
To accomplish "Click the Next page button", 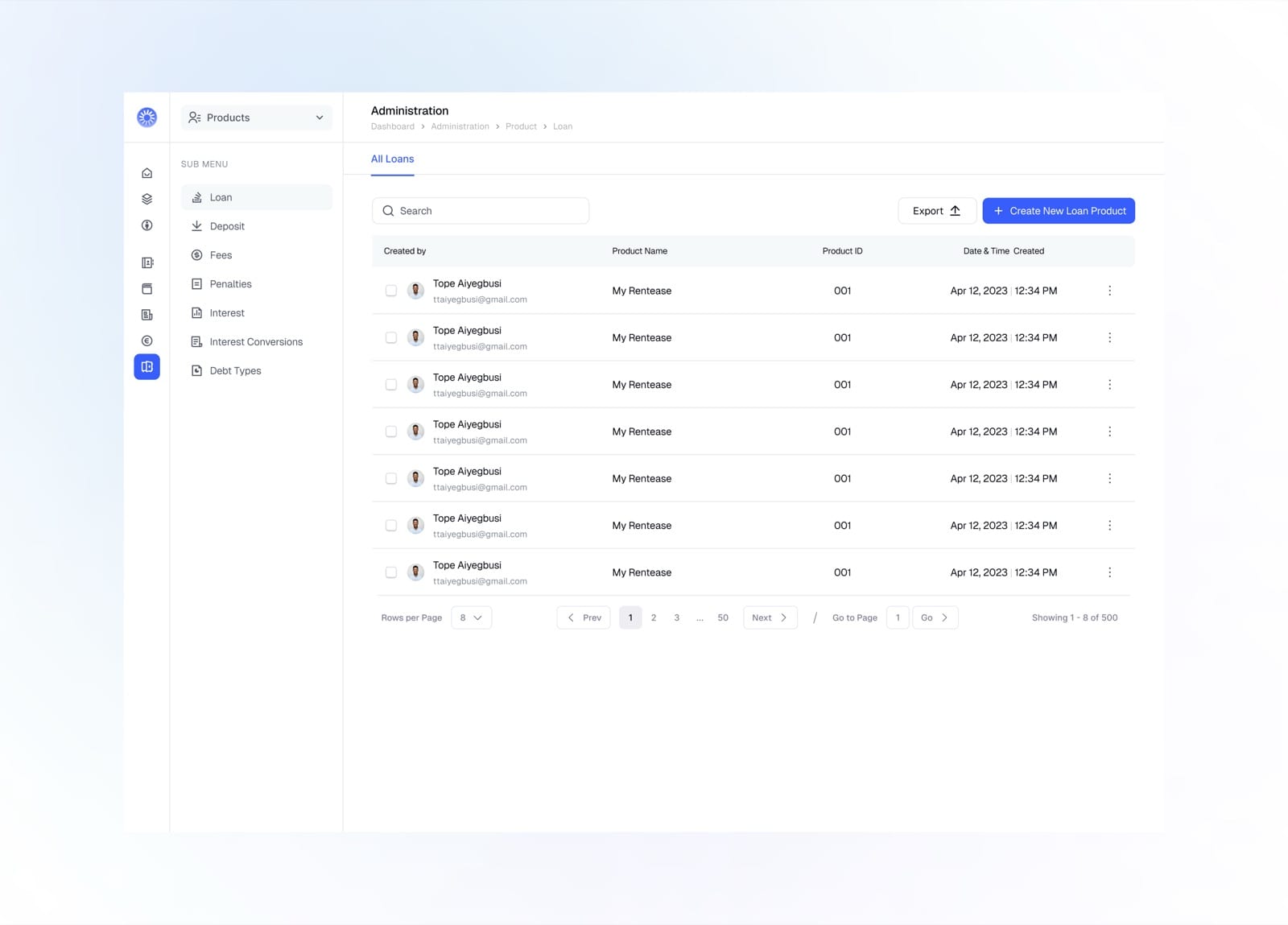I will 770,617.
